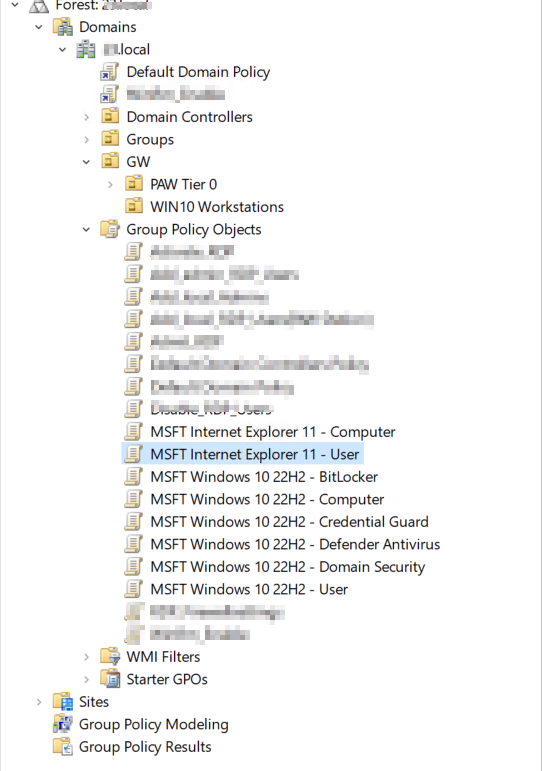Click the Default Domain Policy GPO link icon
The height and width of the screenshot is (771, 542).
(x=109, y=72)
